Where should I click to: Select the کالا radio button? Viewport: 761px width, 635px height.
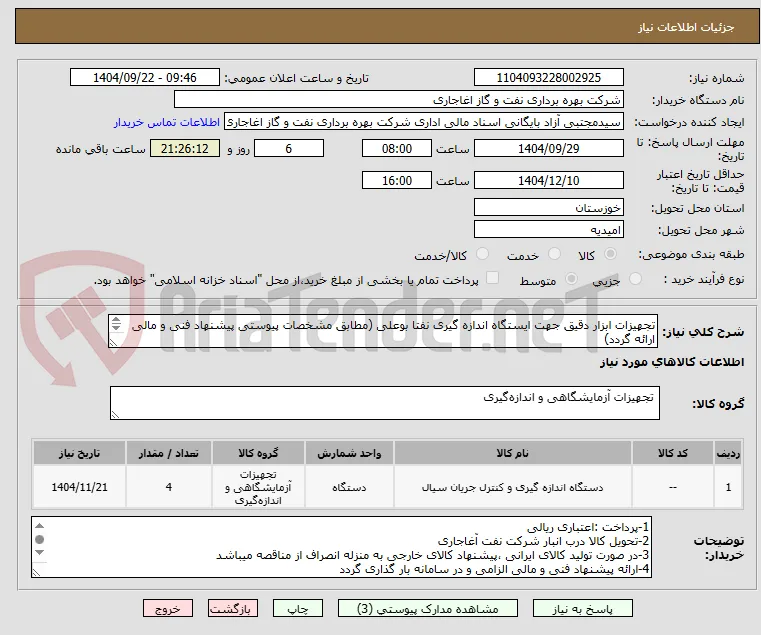(610, 254)
